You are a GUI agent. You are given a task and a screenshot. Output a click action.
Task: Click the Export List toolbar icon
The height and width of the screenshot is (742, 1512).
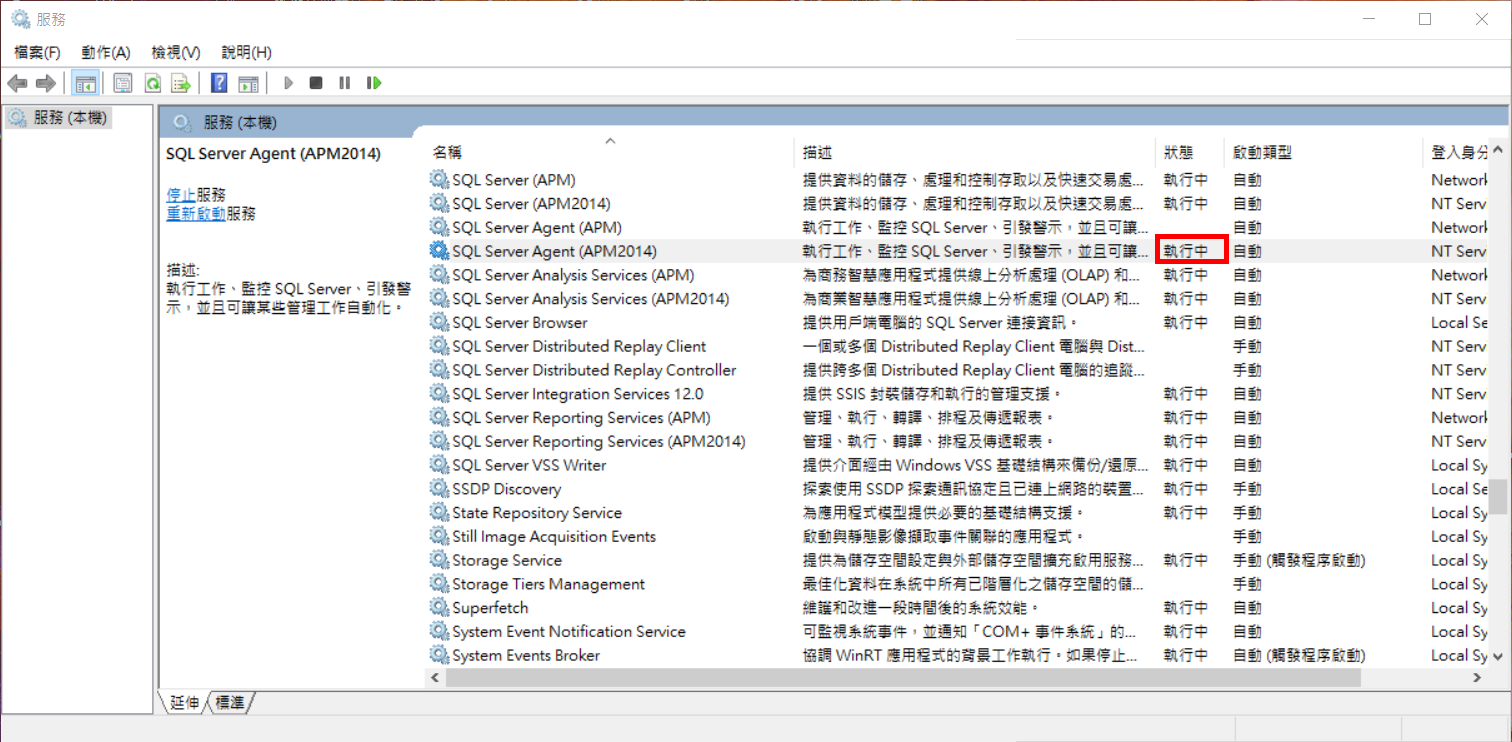pyautogui.click(x=181, y=83)
